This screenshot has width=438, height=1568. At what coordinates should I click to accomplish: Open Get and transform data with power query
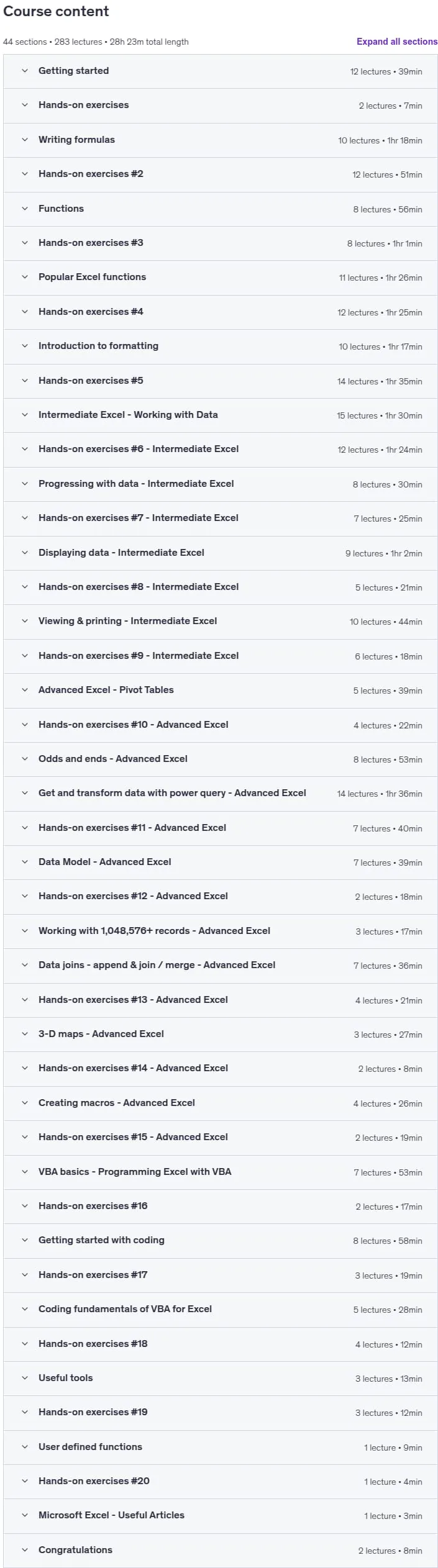click(x=221, y=793)
